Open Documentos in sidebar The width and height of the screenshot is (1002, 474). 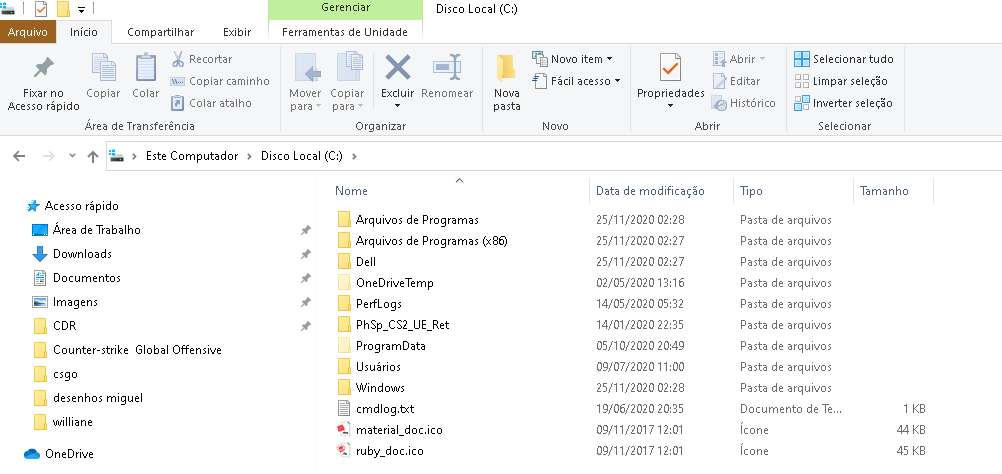[77, 278]
